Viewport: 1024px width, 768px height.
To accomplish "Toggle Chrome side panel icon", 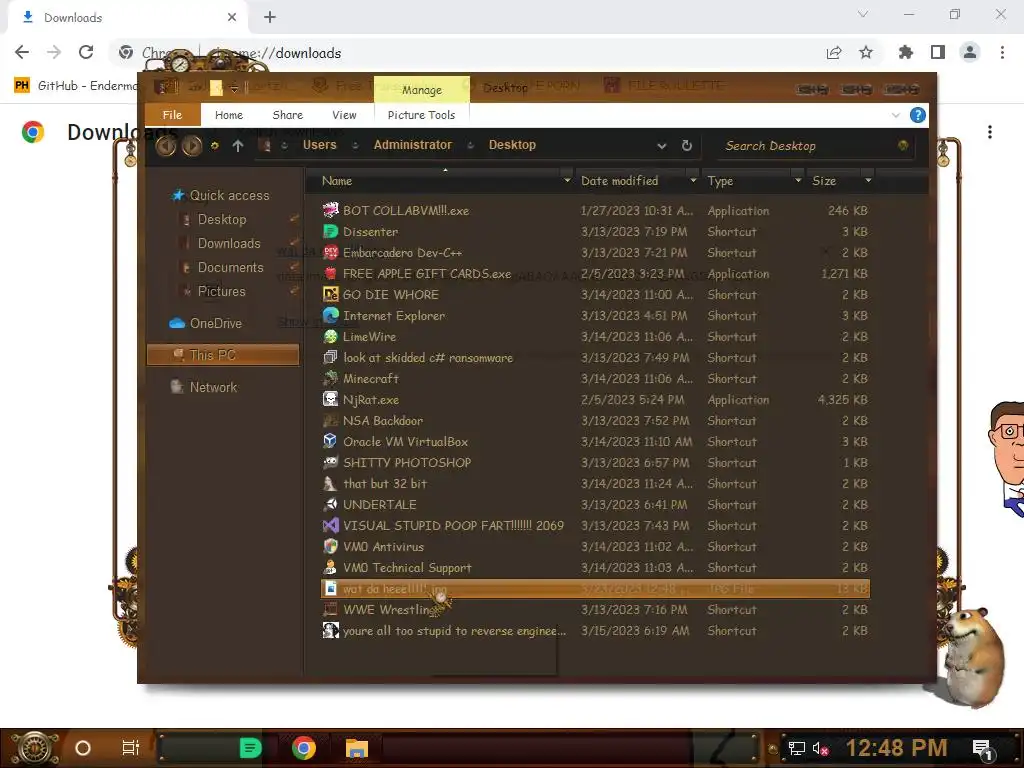I will click(x=938, y=52).
